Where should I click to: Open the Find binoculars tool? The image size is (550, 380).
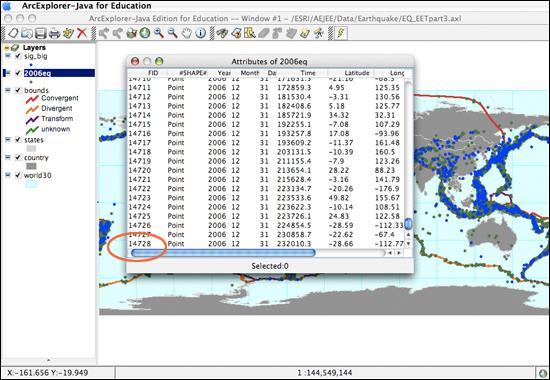point(222,33)
